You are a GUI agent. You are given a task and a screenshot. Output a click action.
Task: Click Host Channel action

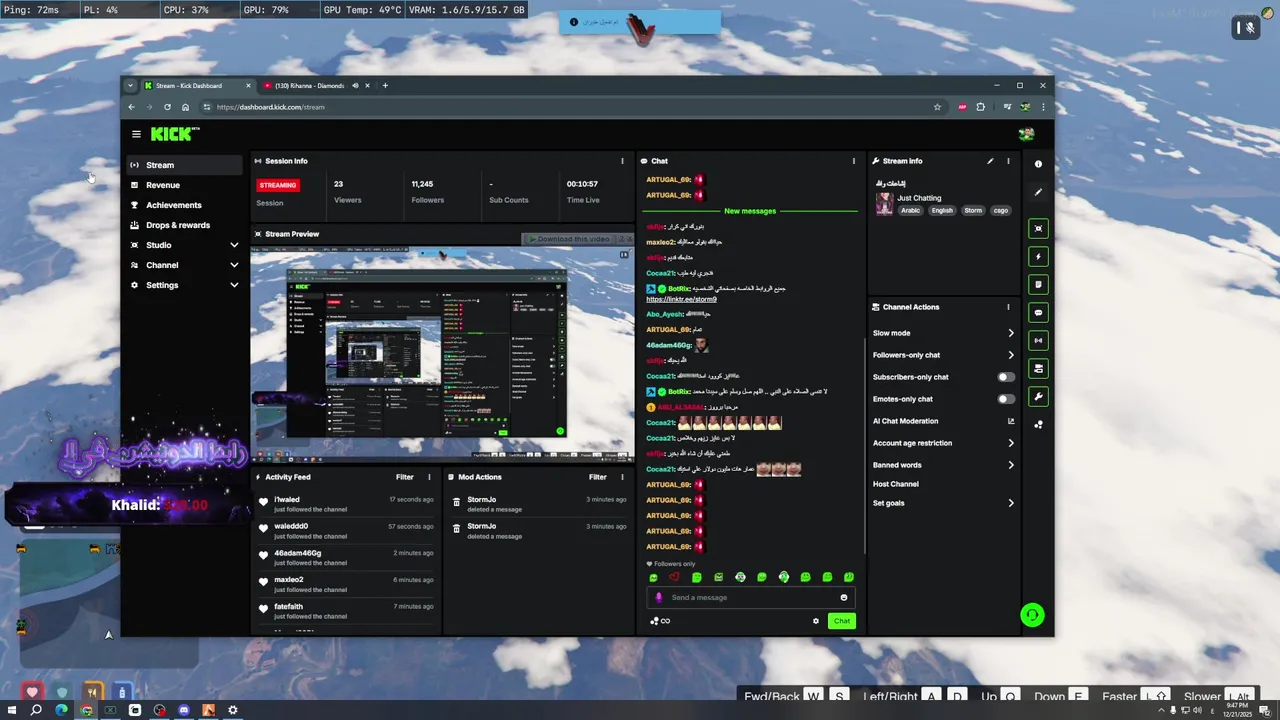click(x=896, y=484)
